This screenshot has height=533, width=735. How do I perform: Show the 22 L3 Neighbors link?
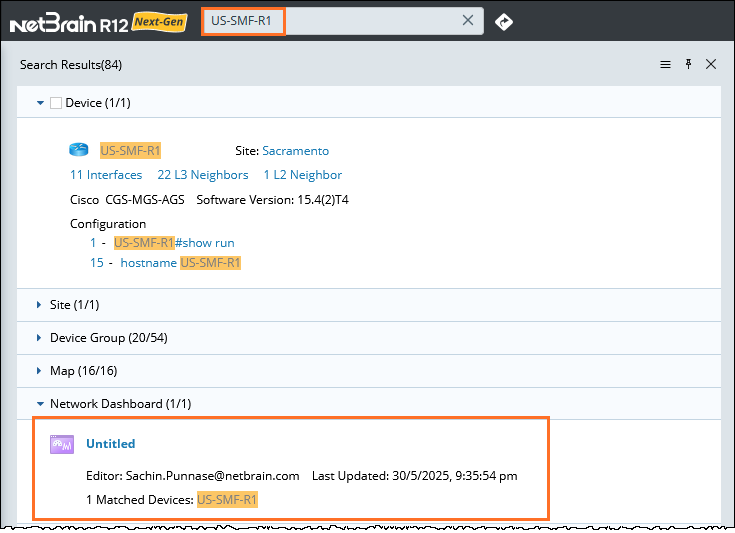coord(203,175)
